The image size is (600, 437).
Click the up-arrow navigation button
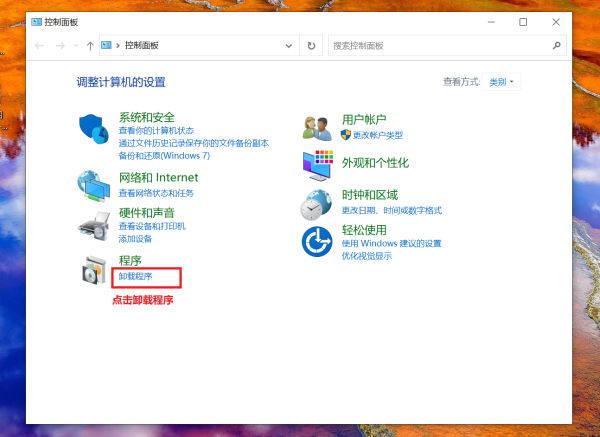coord(90,45)
